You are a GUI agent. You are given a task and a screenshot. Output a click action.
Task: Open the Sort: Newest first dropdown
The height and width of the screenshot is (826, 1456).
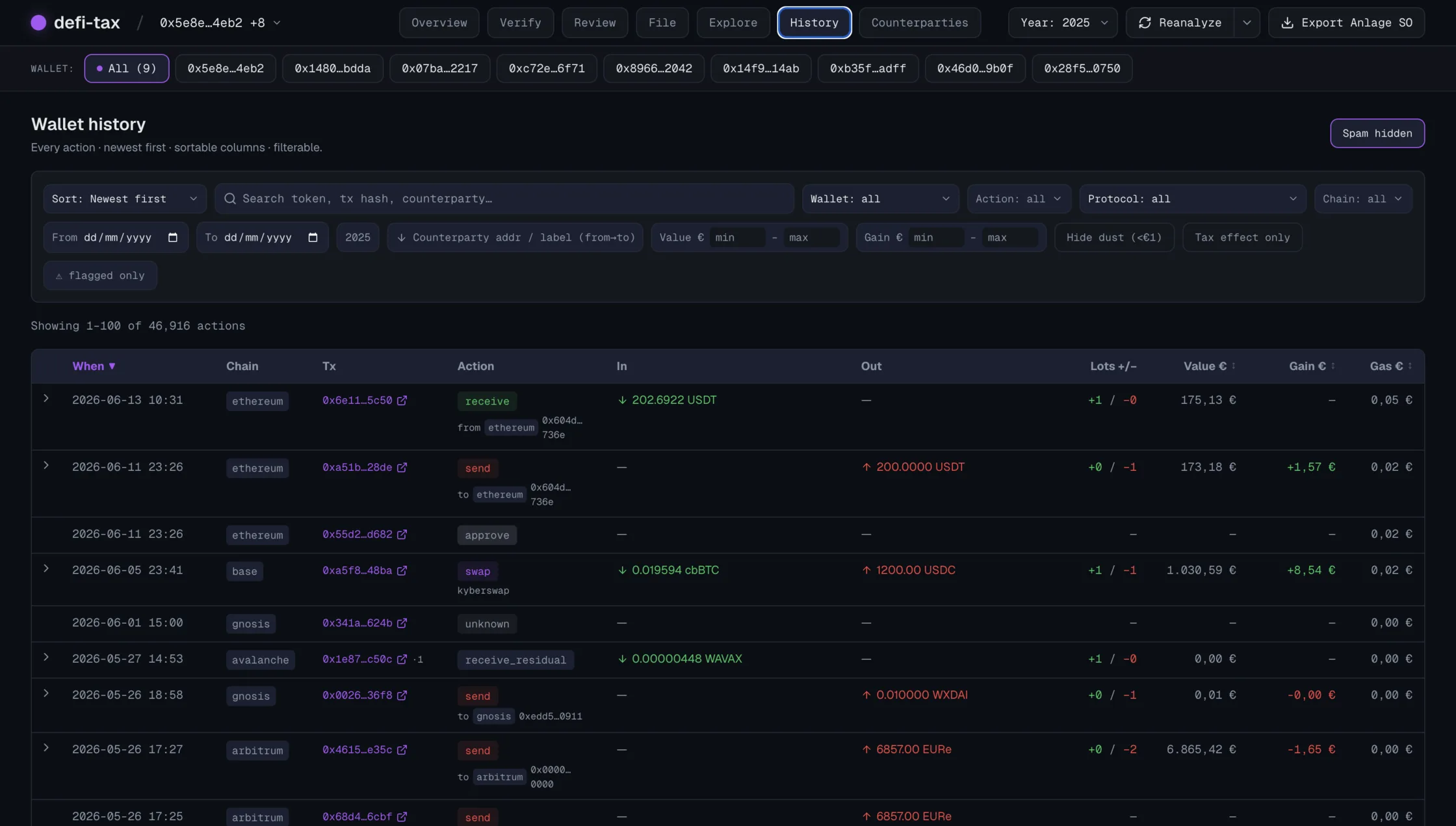125,199
